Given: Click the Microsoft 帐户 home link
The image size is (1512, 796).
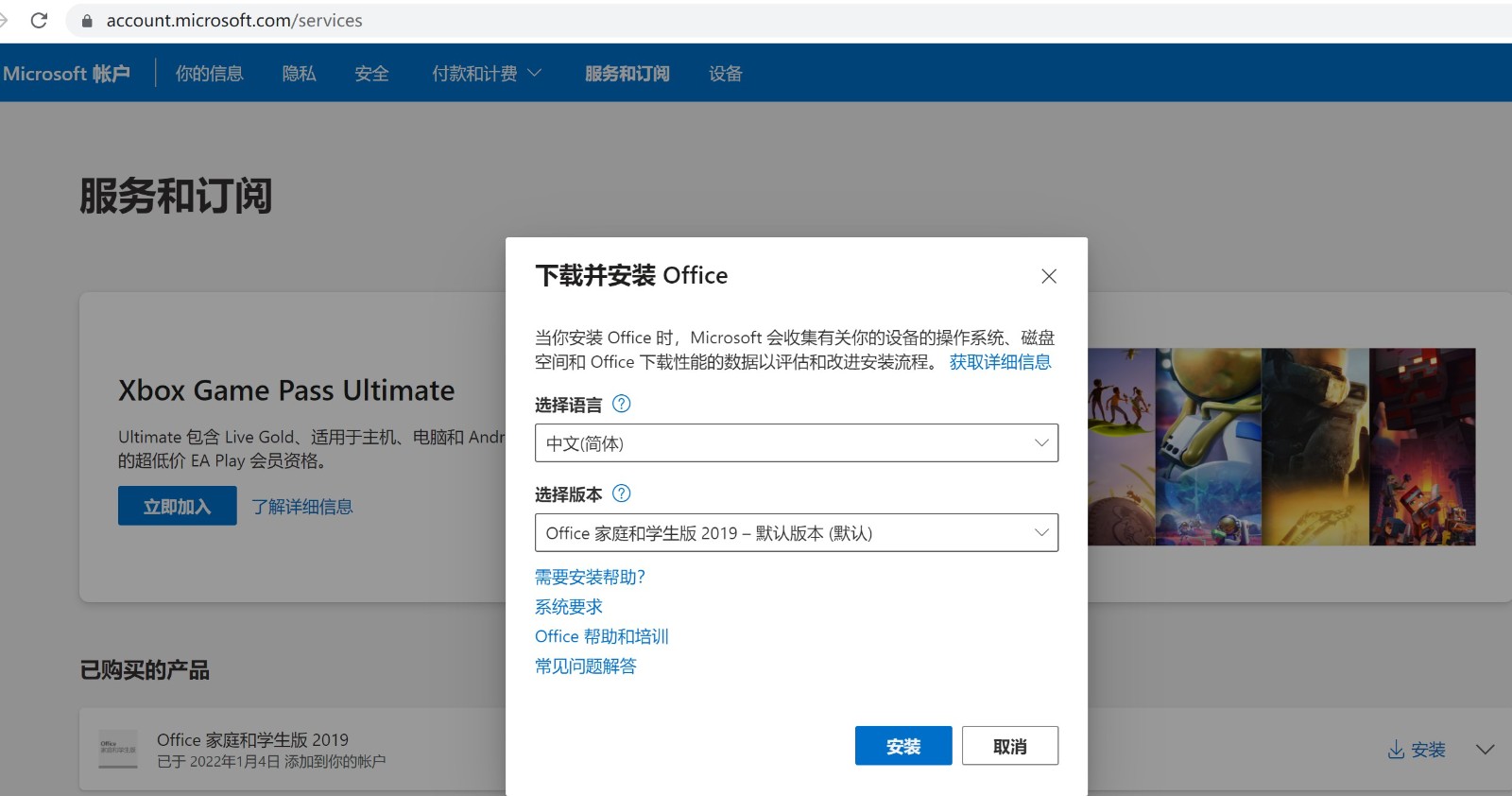Looking at the screenshot, I should (66, 74).
